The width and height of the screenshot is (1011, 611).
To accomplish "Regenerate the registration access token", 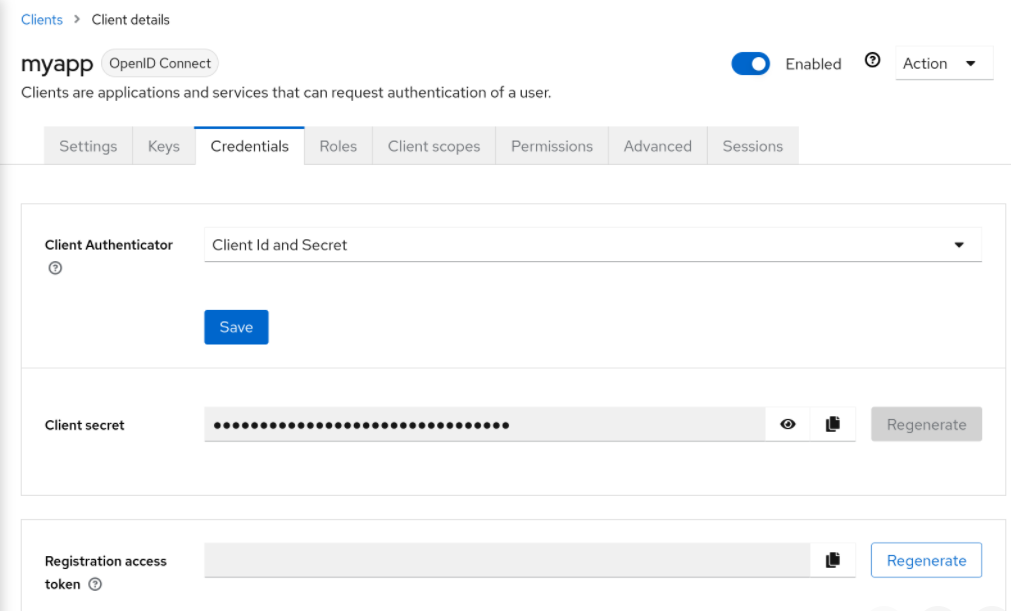I will point(925,559).
